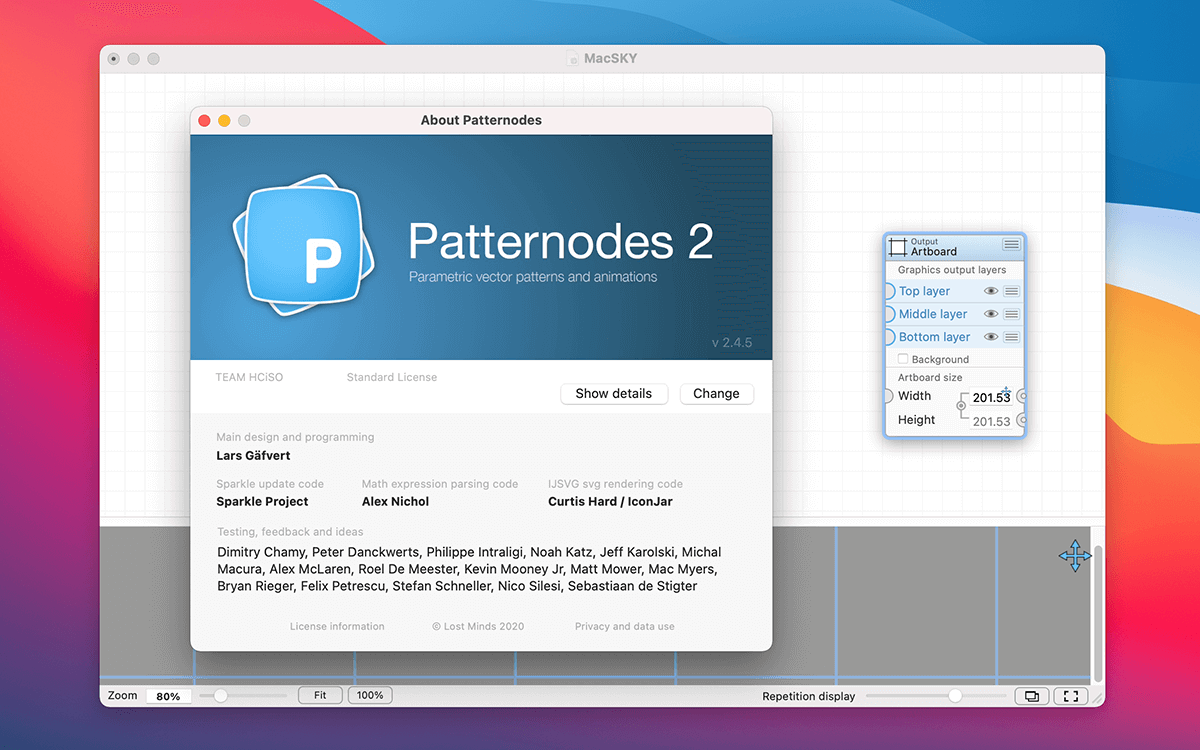Click the Top layer label
The image size is (1200, 750).
(924, 291)
